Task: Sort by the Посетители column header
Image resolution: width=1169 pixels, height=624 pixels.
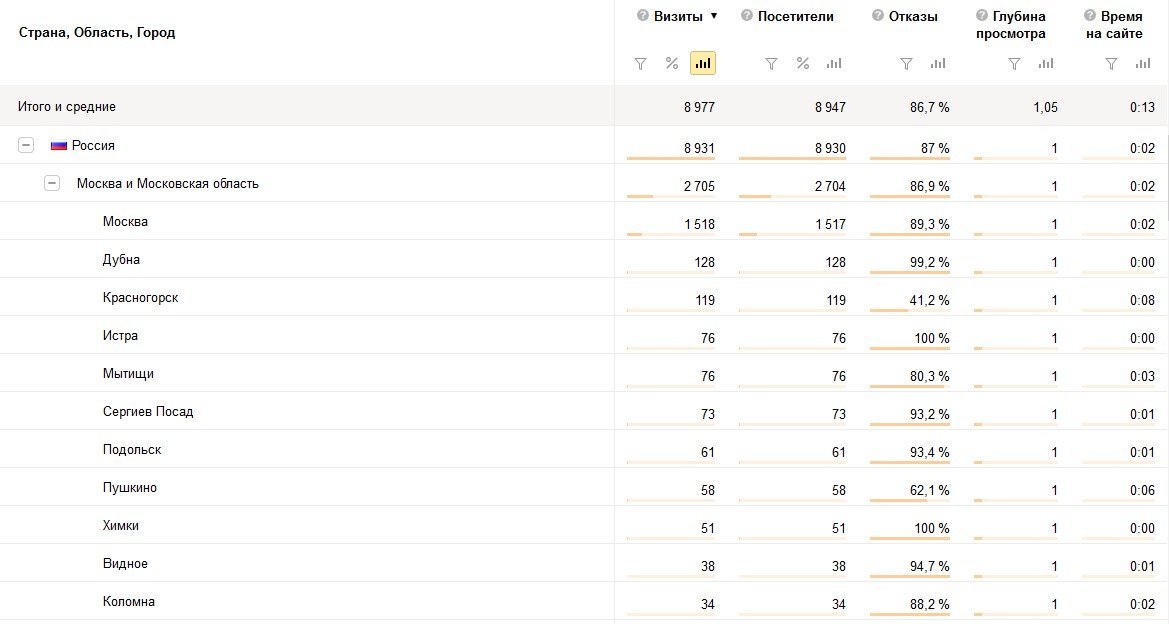Action: tap(795, 16)
